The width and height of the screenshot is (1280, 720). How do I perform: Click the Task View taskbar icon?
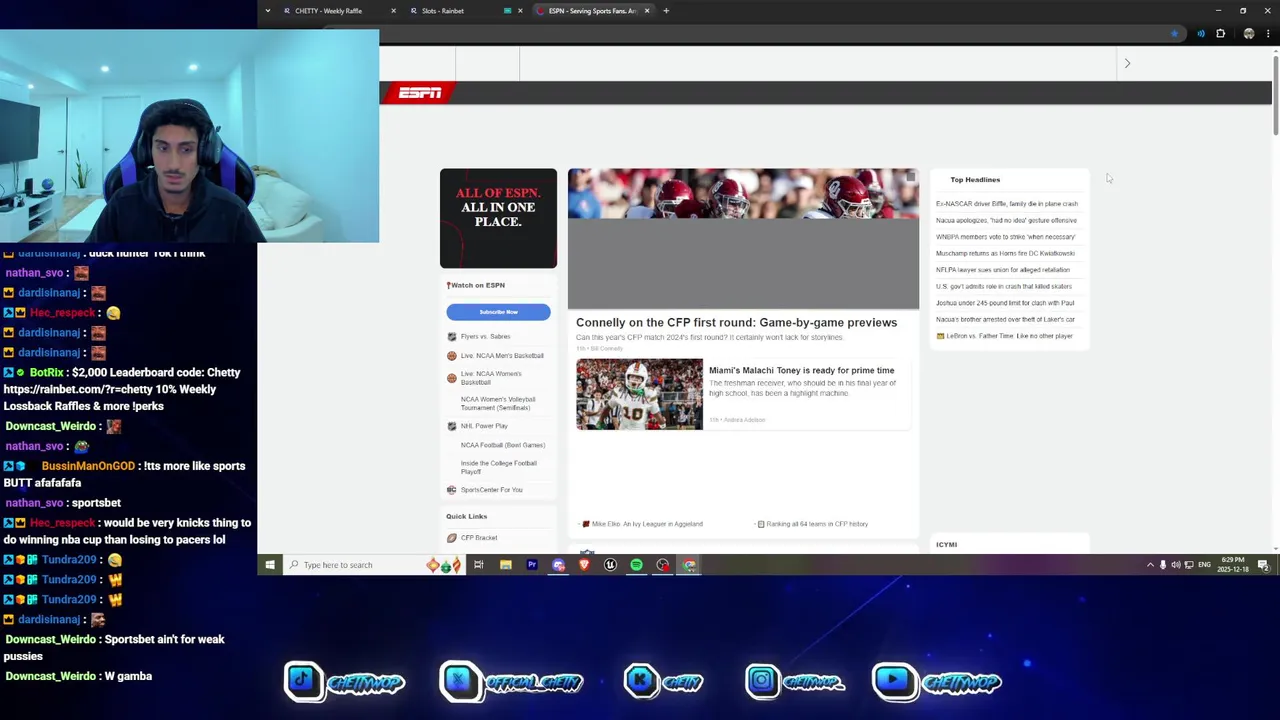[x=479, y=565]
